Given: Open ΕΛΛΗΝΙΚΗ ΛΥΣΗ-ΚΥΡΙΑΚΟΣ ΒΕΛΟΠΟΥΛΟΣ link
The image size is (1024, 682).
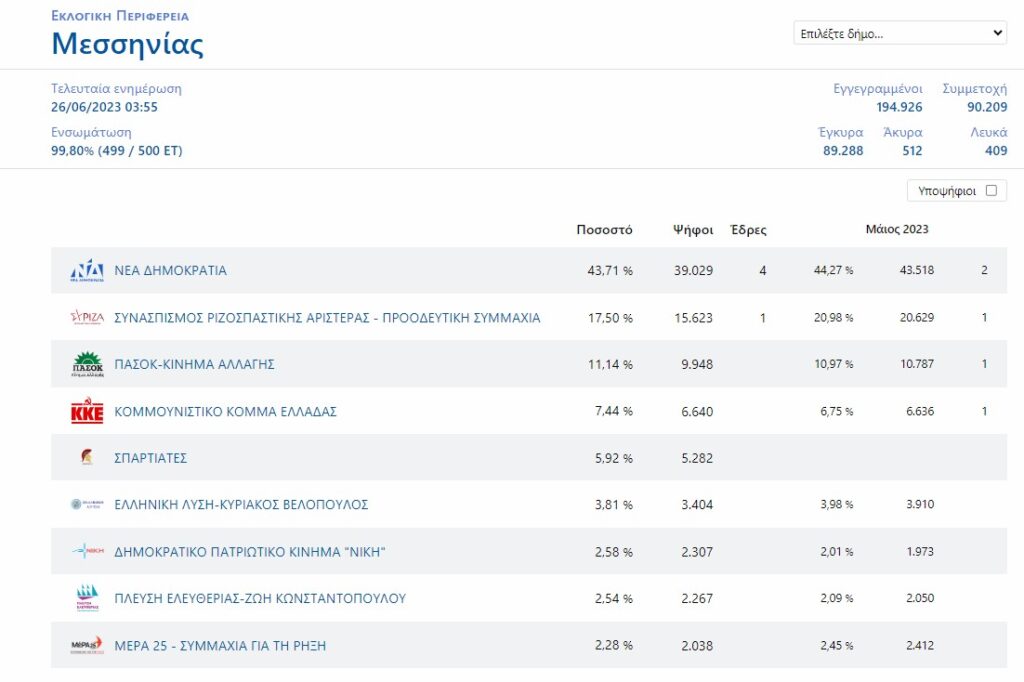Looking at the screenshot, I should pyautogui.click(x=241, y=505).
